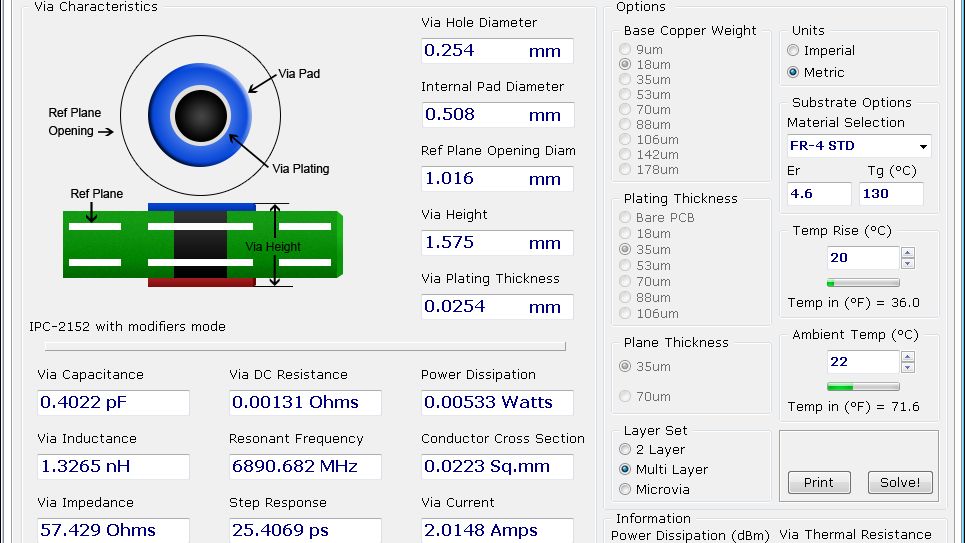This screenshot has height=543, width=965.
Task: Select the Microvia layer set option
Action: pos(626,490)
